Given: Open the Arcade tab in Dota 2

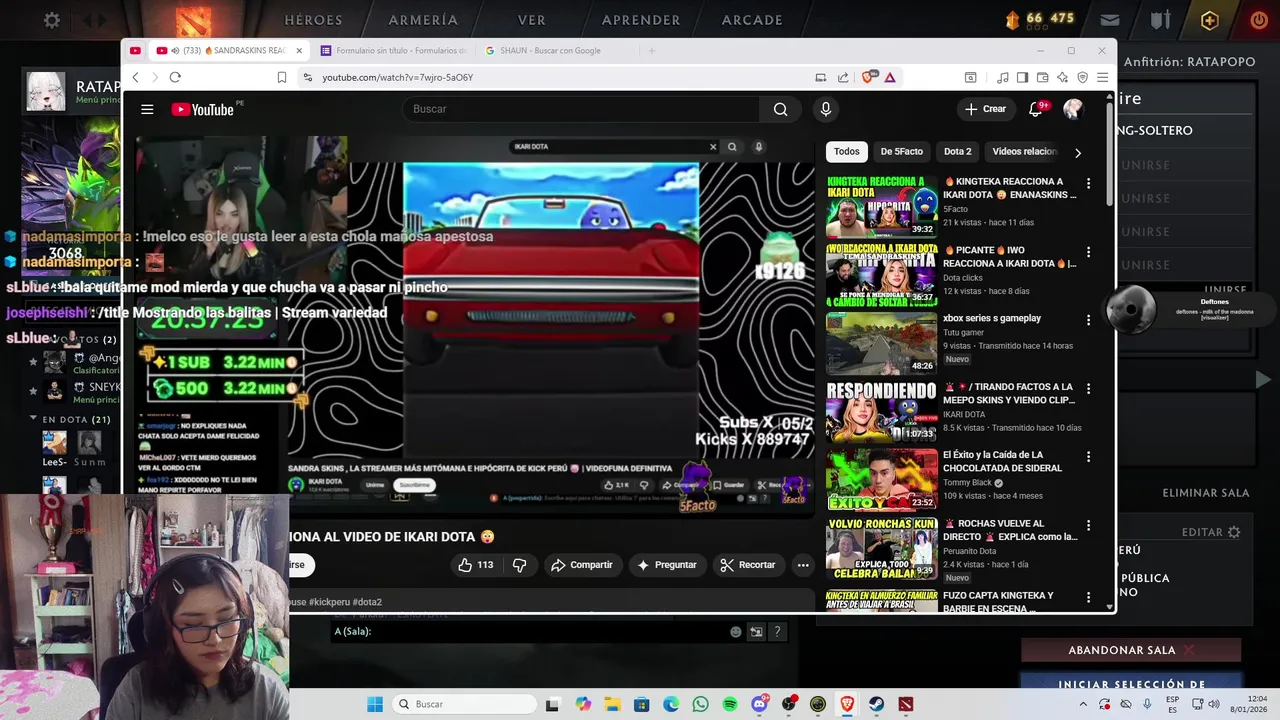Looking at the screenshot, I should (752, 20).
